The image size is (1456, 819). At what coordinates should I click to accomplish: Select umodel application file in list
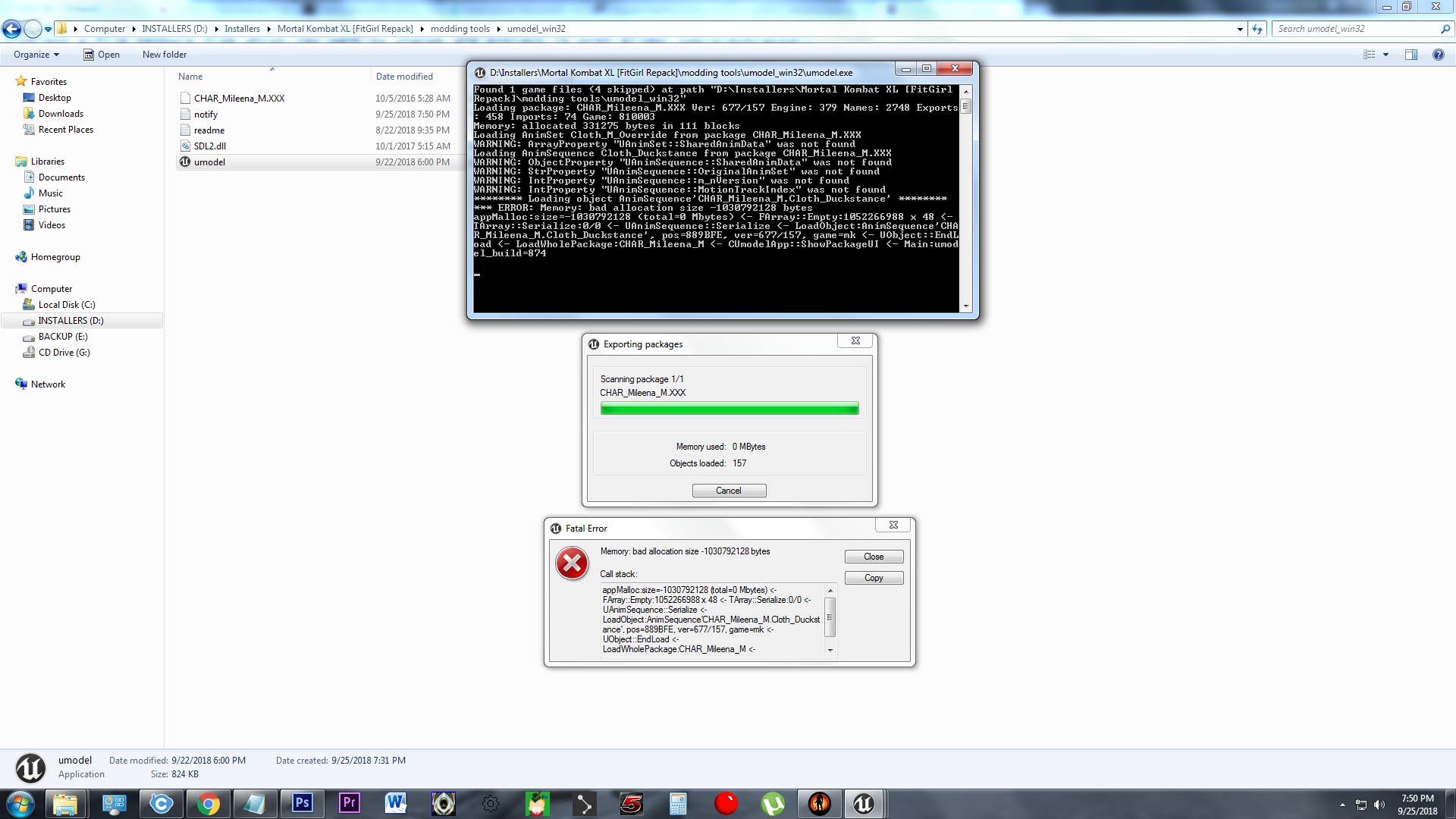[x=209, y=162]
